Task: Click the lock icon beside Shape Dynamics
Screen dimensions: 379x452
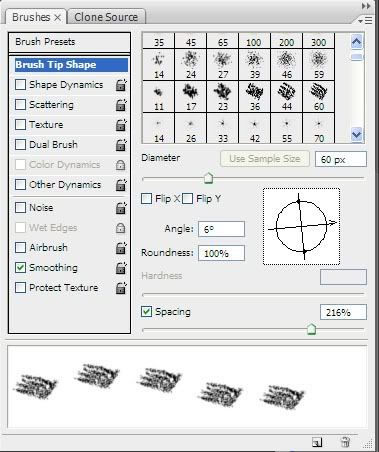Action: tap(121, 85)
